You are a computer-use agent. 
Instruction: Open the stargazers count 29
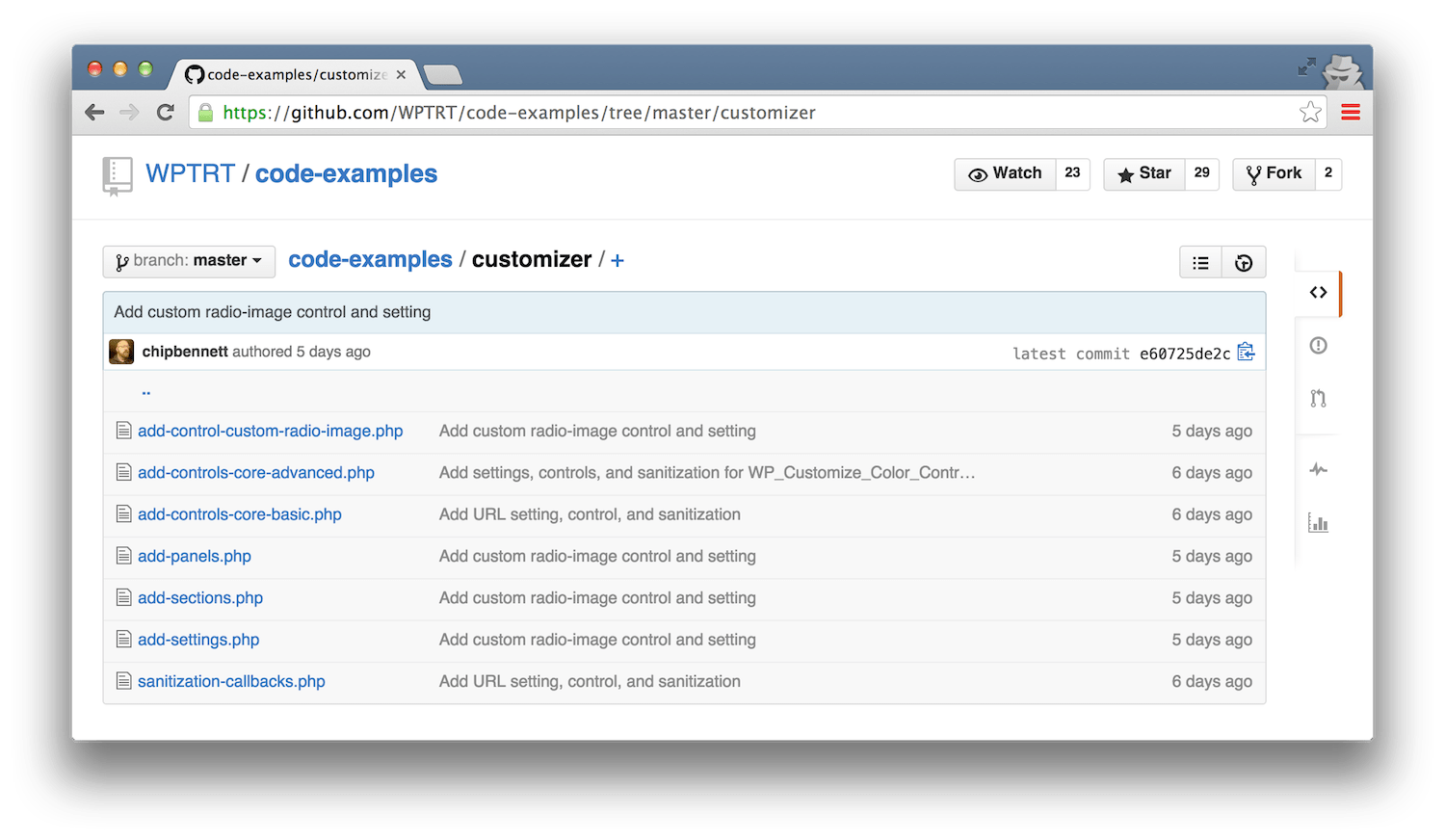pyautogui.click(x=1201, y=173)
